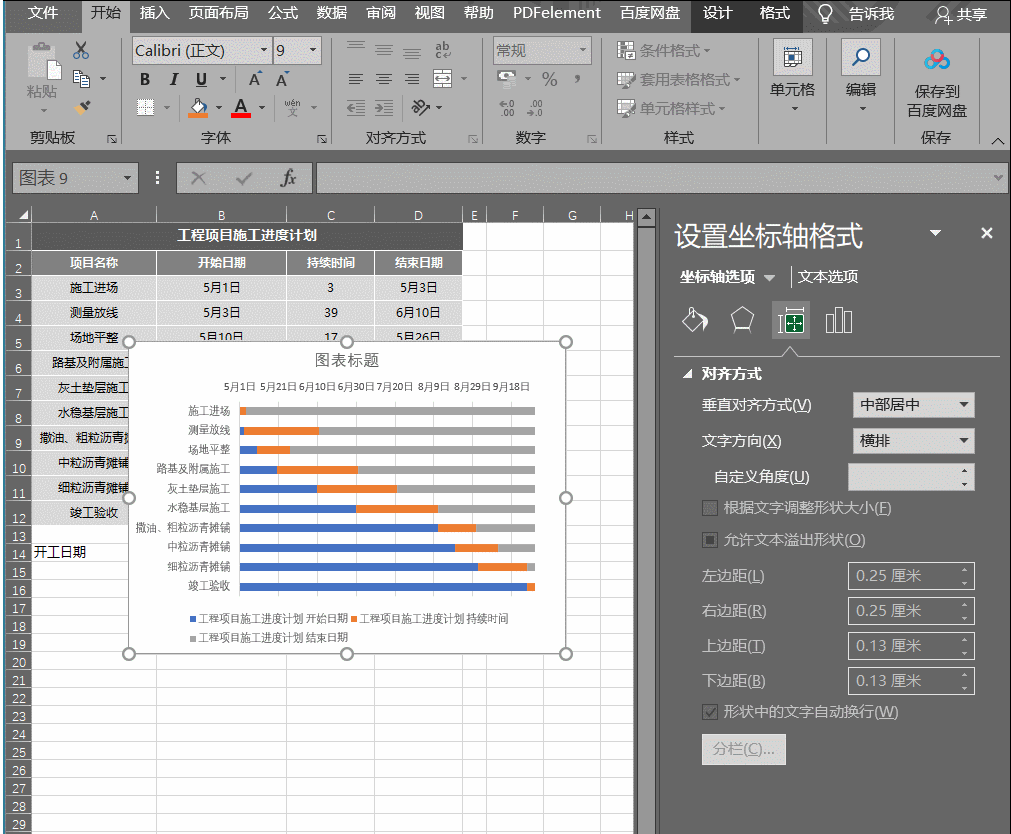This screenshot has width=1011, height=834.
Task: Toggle Bold formatting
Action: pyautogui.click(x=145, y=79)
